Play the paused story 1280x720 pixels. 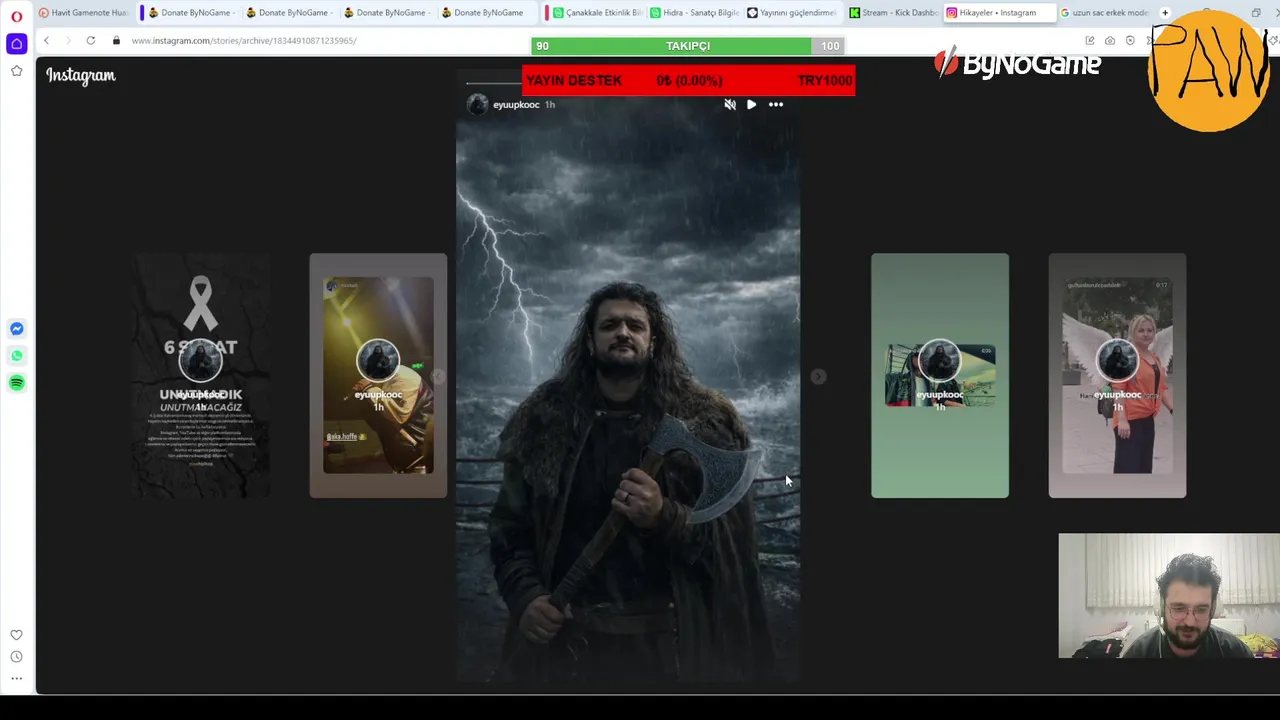pyautogui.click(x=752, y=104)
